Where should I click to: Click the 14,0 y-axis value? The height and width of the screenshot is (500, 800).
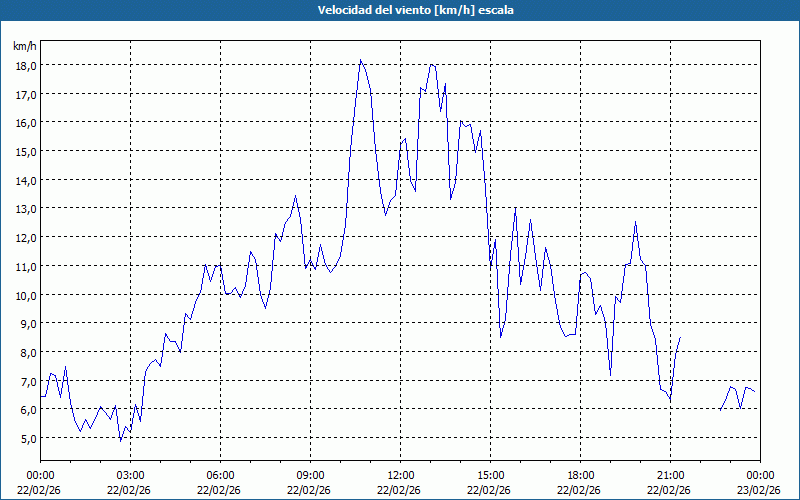pos(26,181)
